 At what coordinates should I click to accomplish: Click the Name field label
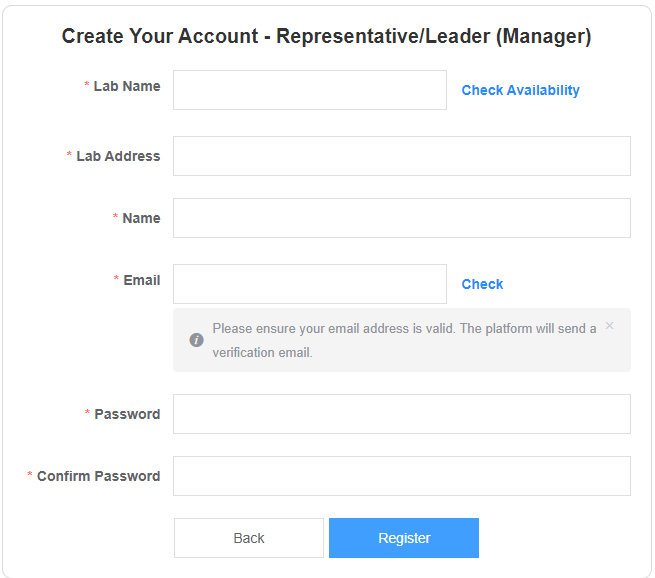pos(141,218)
